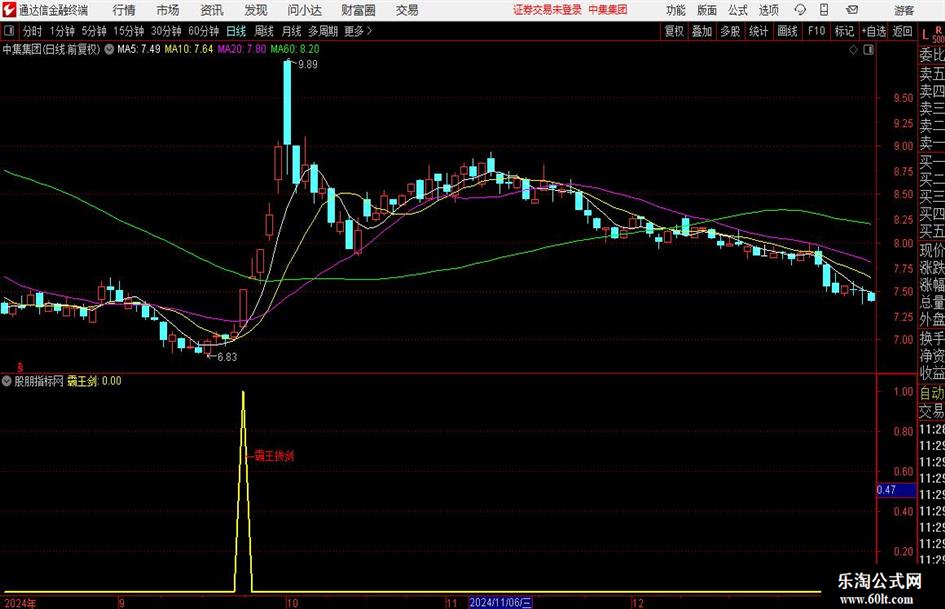945x609 pixels.
Task: Switch to 15分钟 period tab
Action: click(x=128, y=31)
